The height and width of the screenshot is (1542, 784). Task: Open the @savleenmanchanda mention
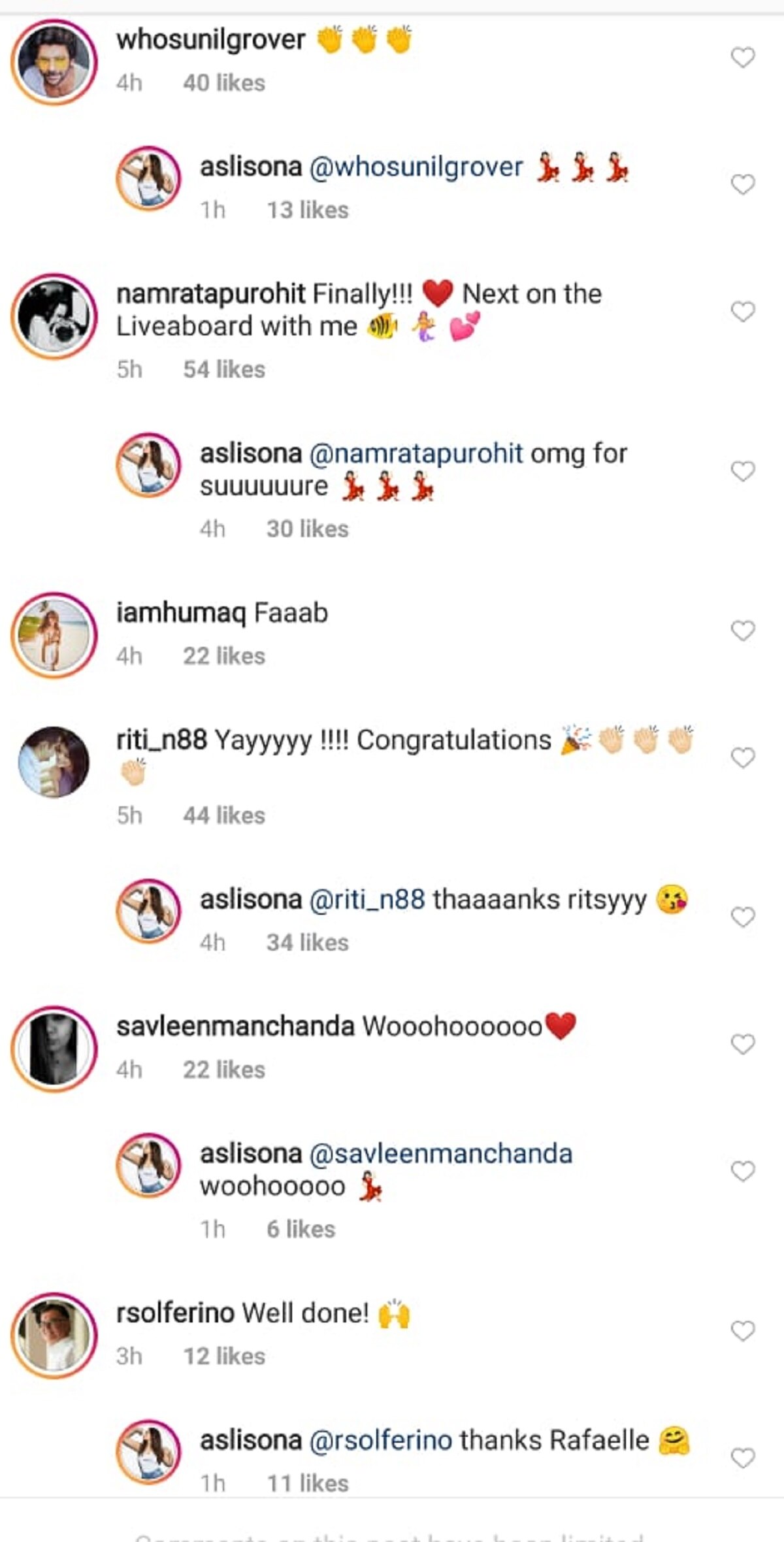point(440,1154)
